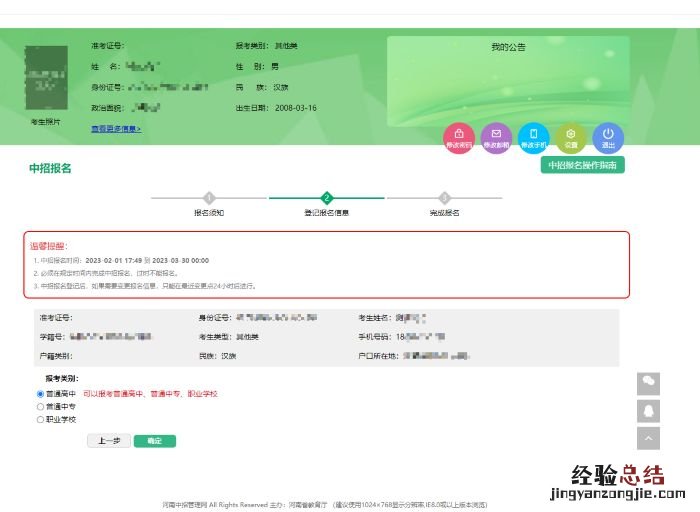Click the 上一步 (previous step) button
This screenshot has height=512, width=700.
click(x=109, y=441)
